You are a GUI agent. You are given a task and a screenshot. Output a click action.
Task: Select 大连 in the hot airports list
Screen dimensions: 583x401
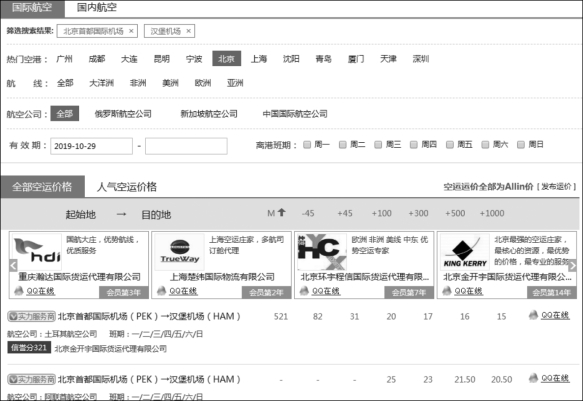pyautogui.click(x=129, y=59)
